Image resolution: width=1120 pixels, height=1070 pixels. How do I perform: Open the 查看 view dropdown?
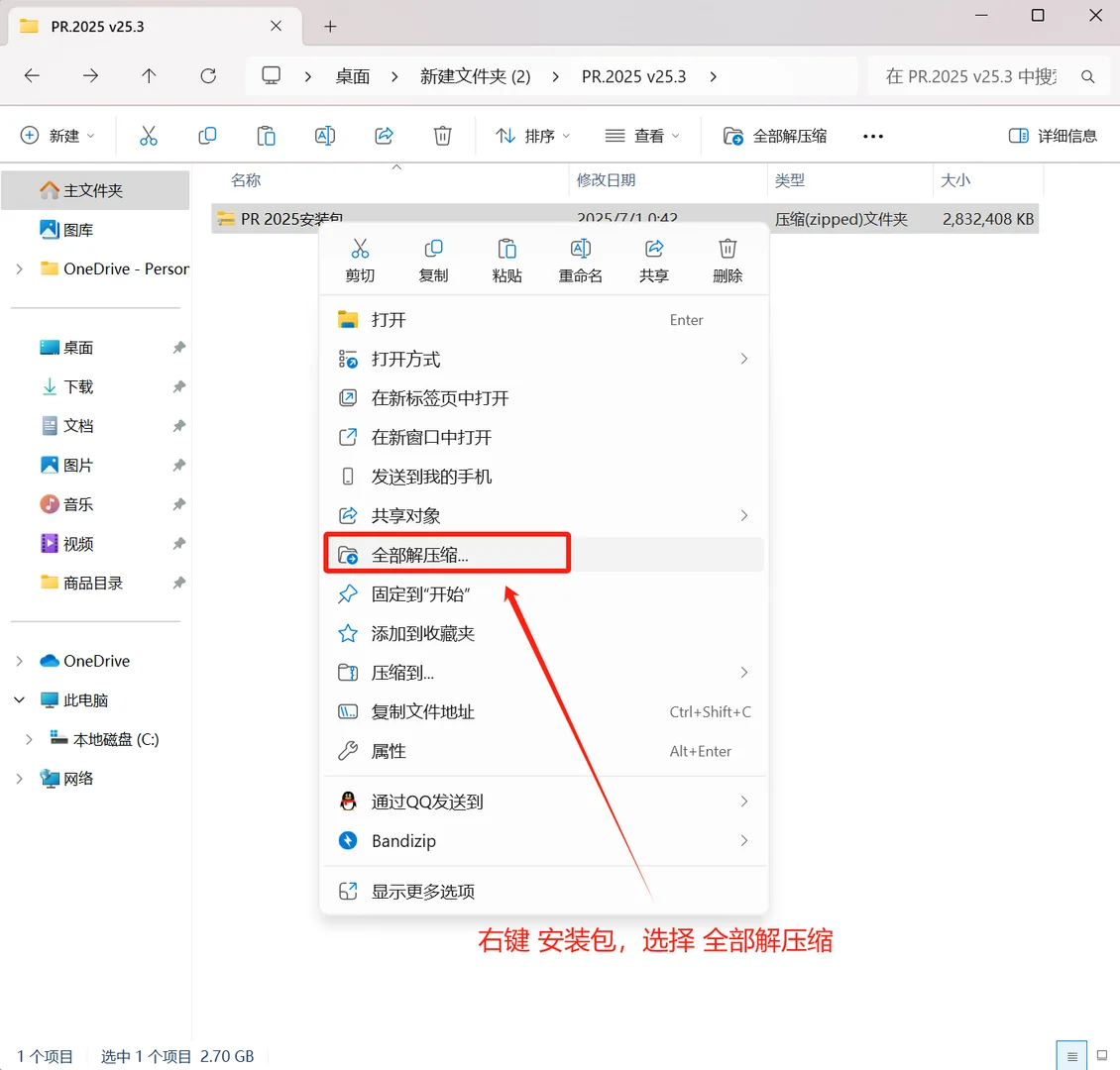click(x=641, y=135)
